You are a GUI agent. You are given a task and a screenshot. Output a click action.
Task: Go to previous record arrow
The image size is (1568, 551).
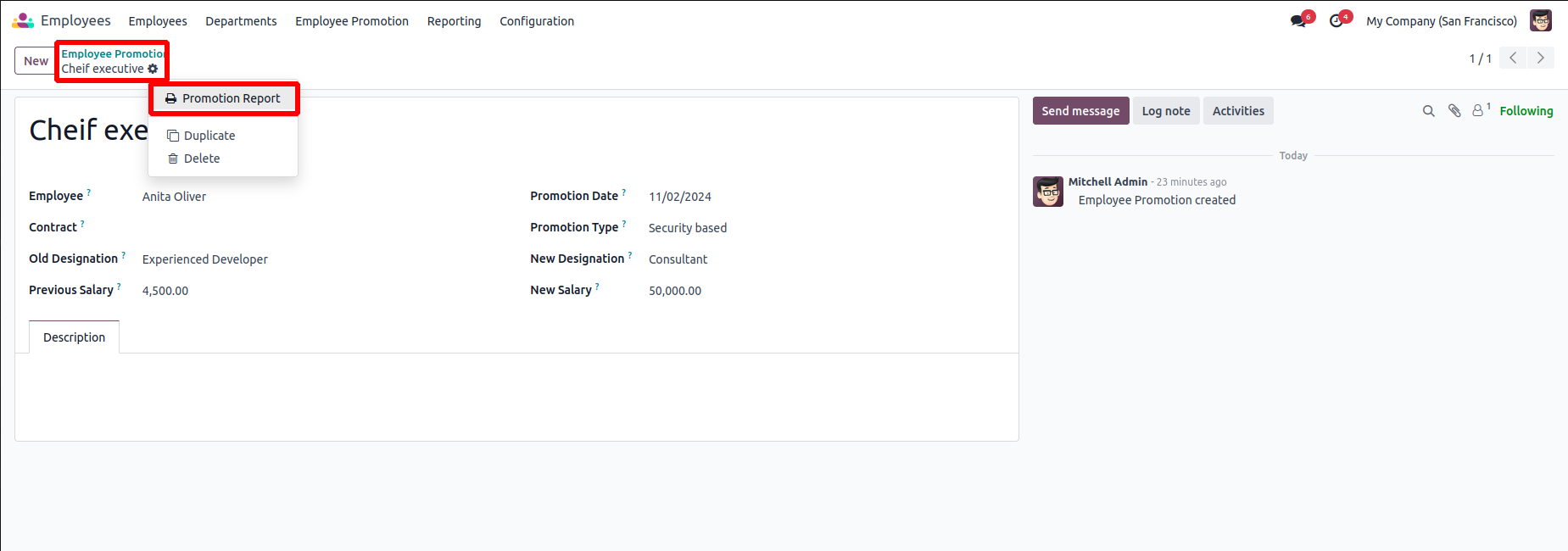(1513, 58)
